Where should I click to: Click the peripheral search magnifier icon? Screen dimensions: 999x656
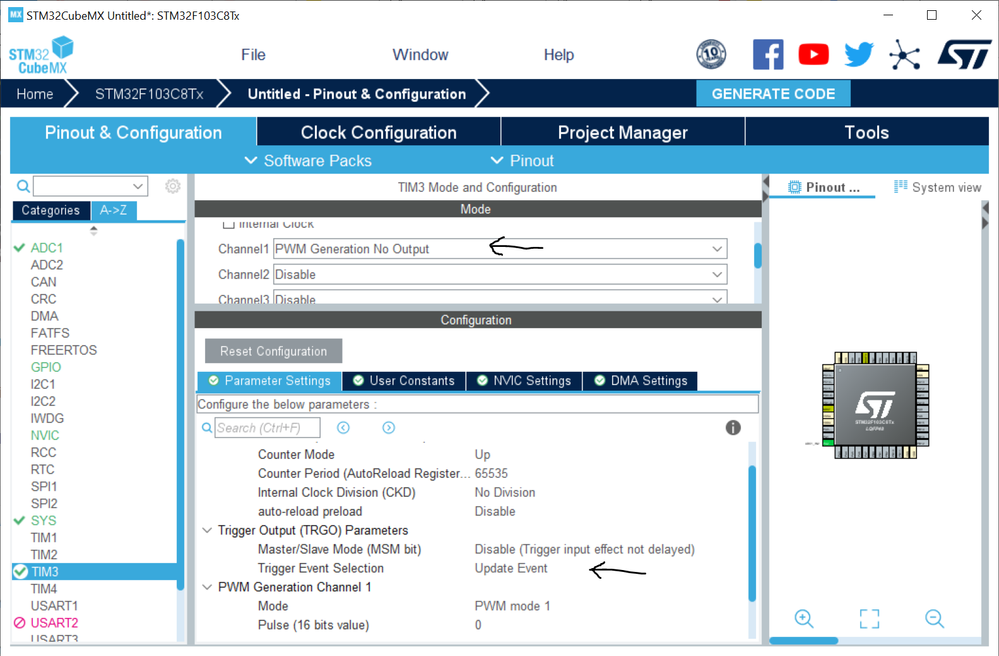click(x=23, y=186)
